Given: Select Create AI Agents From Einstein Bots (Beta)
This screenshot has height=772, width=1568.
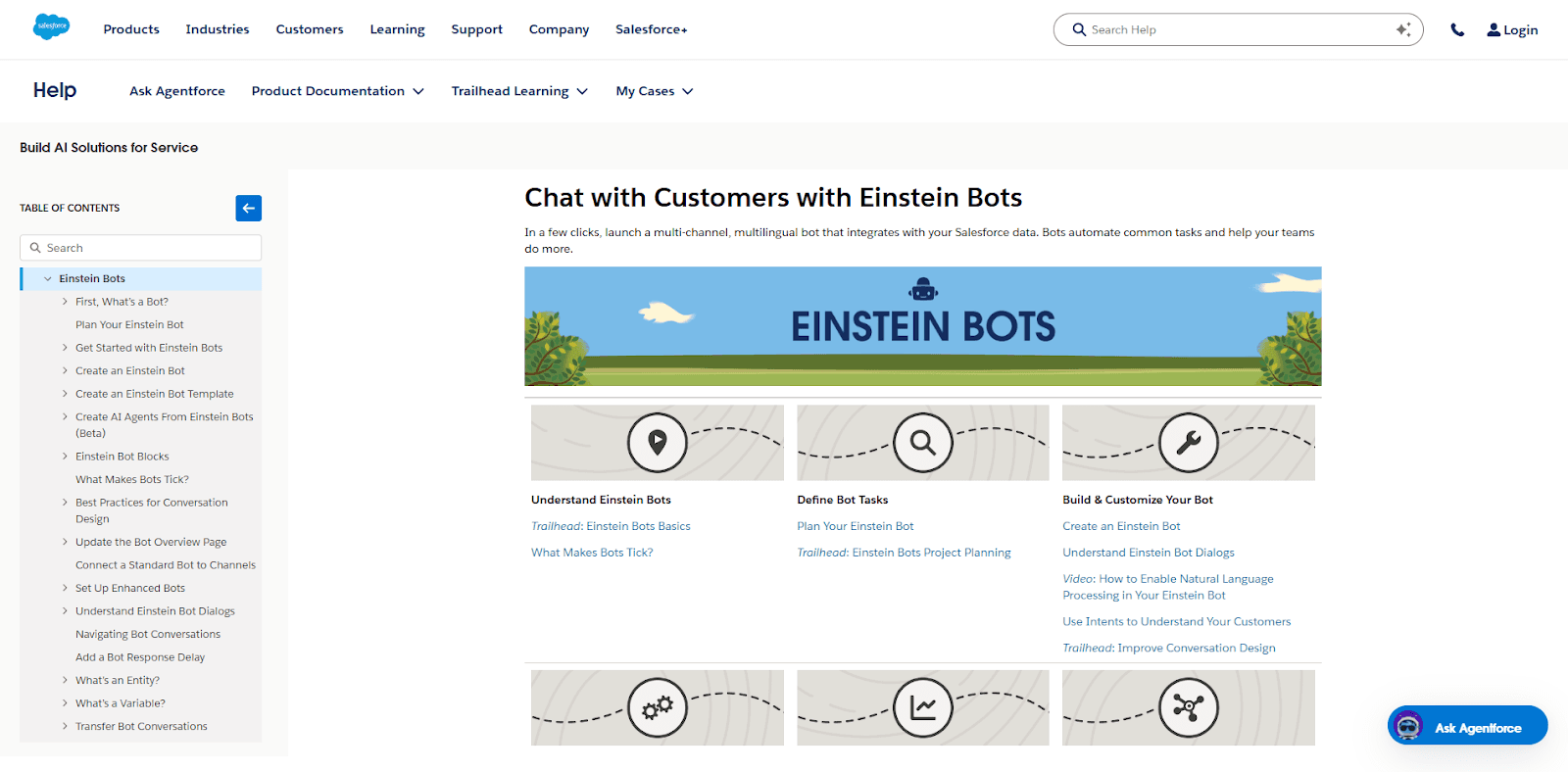Looking at the screenshot, I should point(165,425).
